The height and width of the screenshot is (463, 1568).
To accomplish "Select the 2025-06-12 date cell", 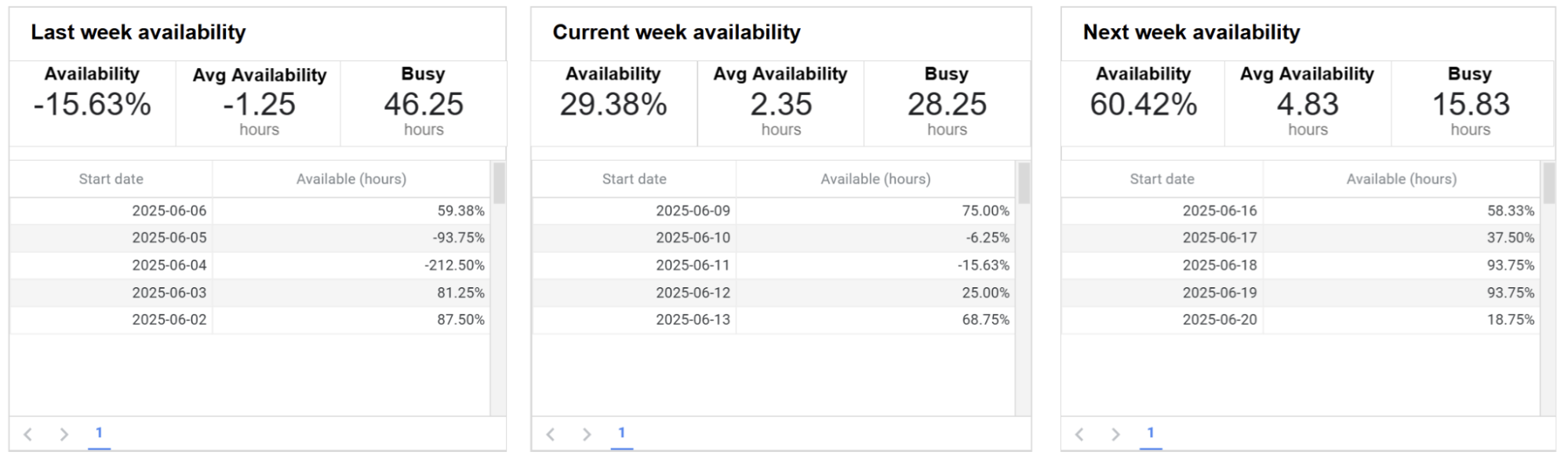I will (x=634, y=293).
